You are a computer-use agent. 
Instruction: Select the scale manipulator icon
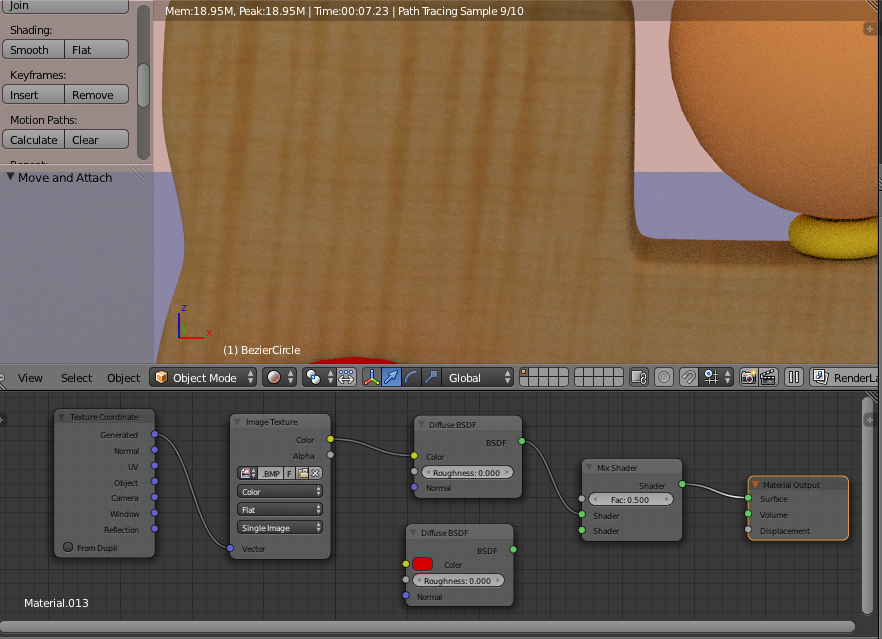pyautogui.click(x=431, y=377)
